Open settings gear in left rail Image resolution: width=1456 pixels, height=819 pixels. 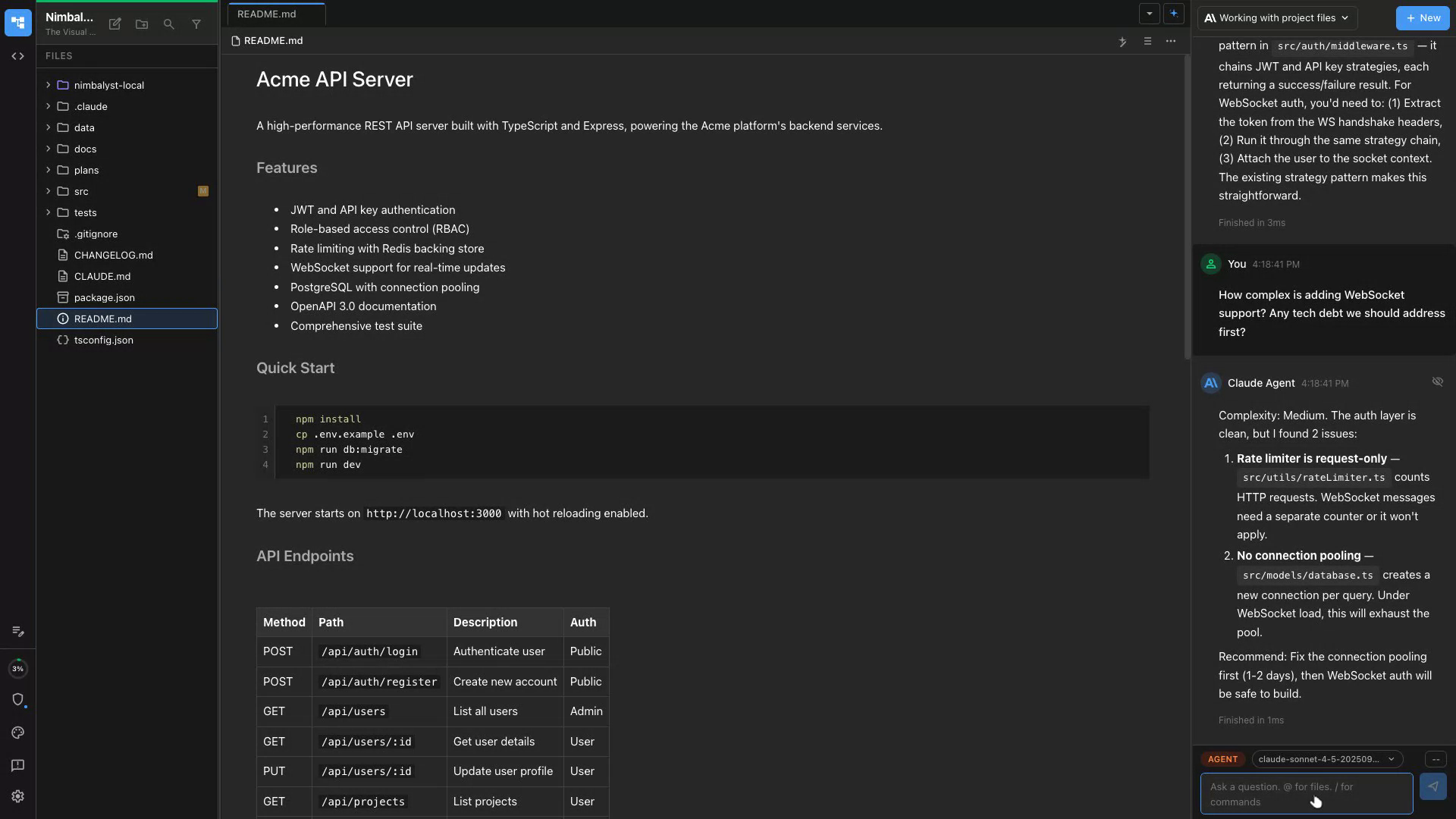tap(17, 796)
